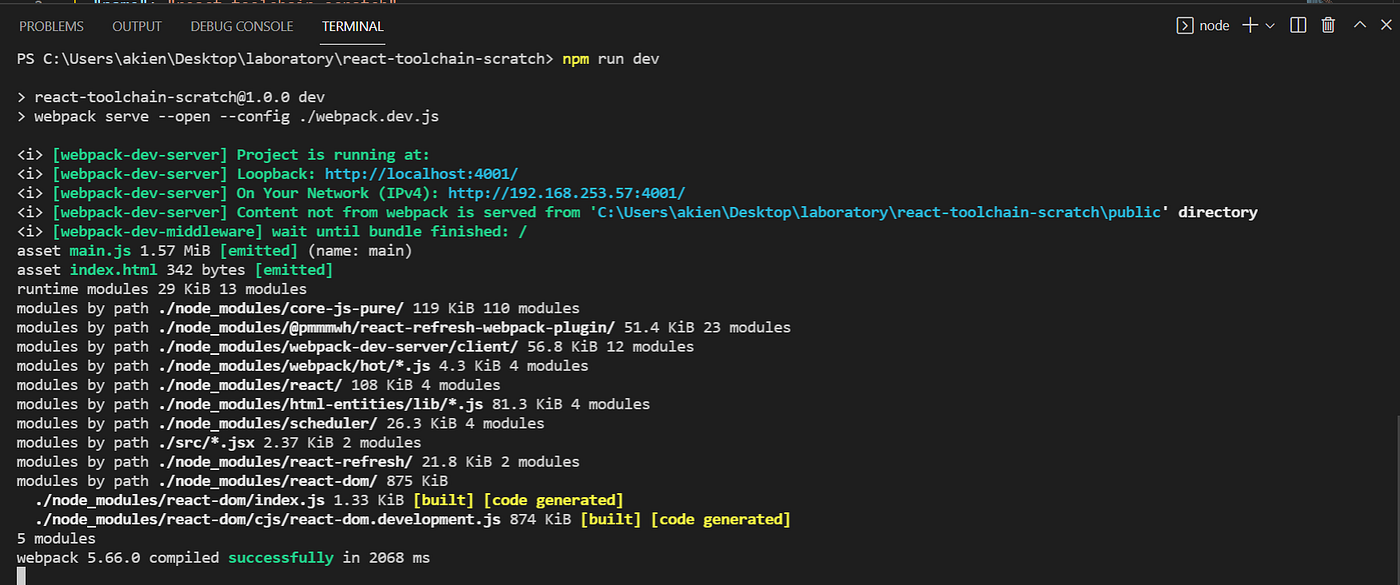Click the 'index.html' asset name
This screenshot has width=1400, height=585.
pyautogui.click(x=112, y=270)
